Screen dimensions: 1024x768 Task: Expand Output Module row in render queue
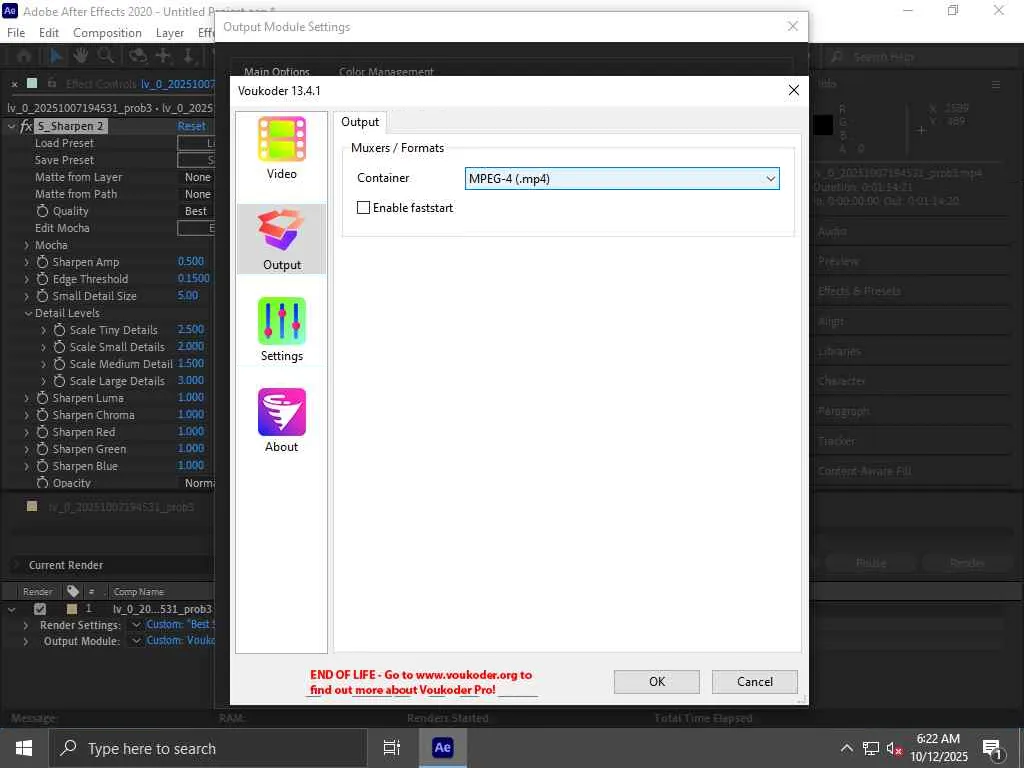25,641
